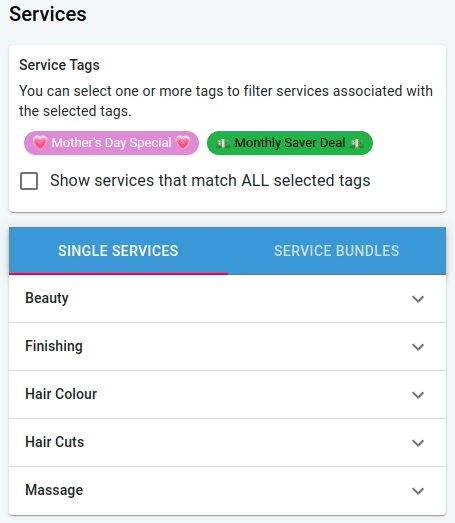This screenshot has width=455, height=523.
Task: Switch to the Service Bundles tab
Action: pos(337,251)
